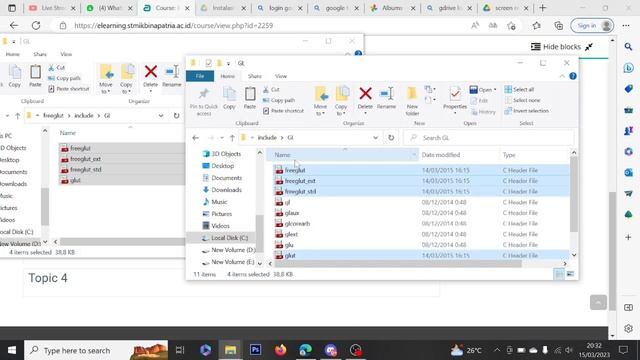Image resolution: width=640 pixels, height=360 pixels.
Task: Create a New folder in front window
Action: (412, 100)
